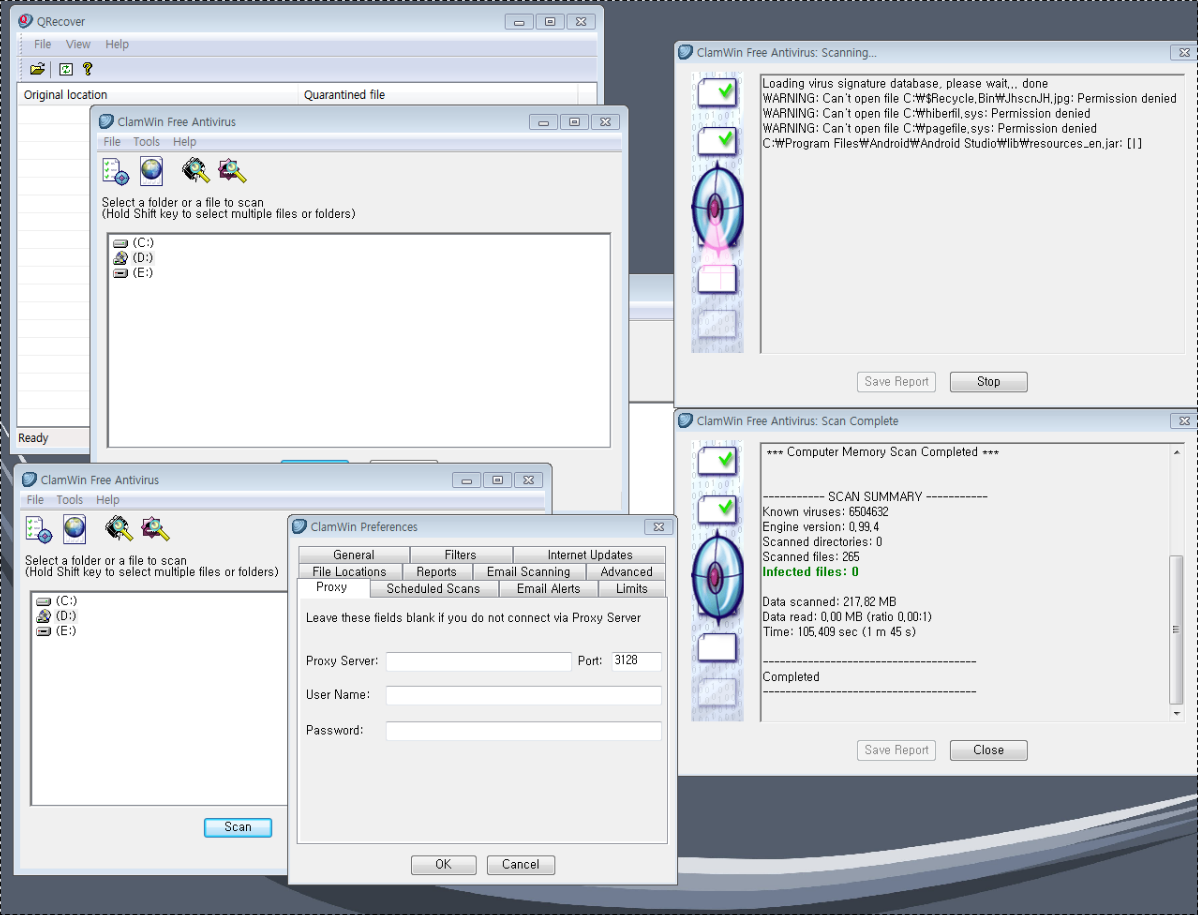
Task: Click the blue Scan button
Action: pyautogui.click(x=238, y=827)
